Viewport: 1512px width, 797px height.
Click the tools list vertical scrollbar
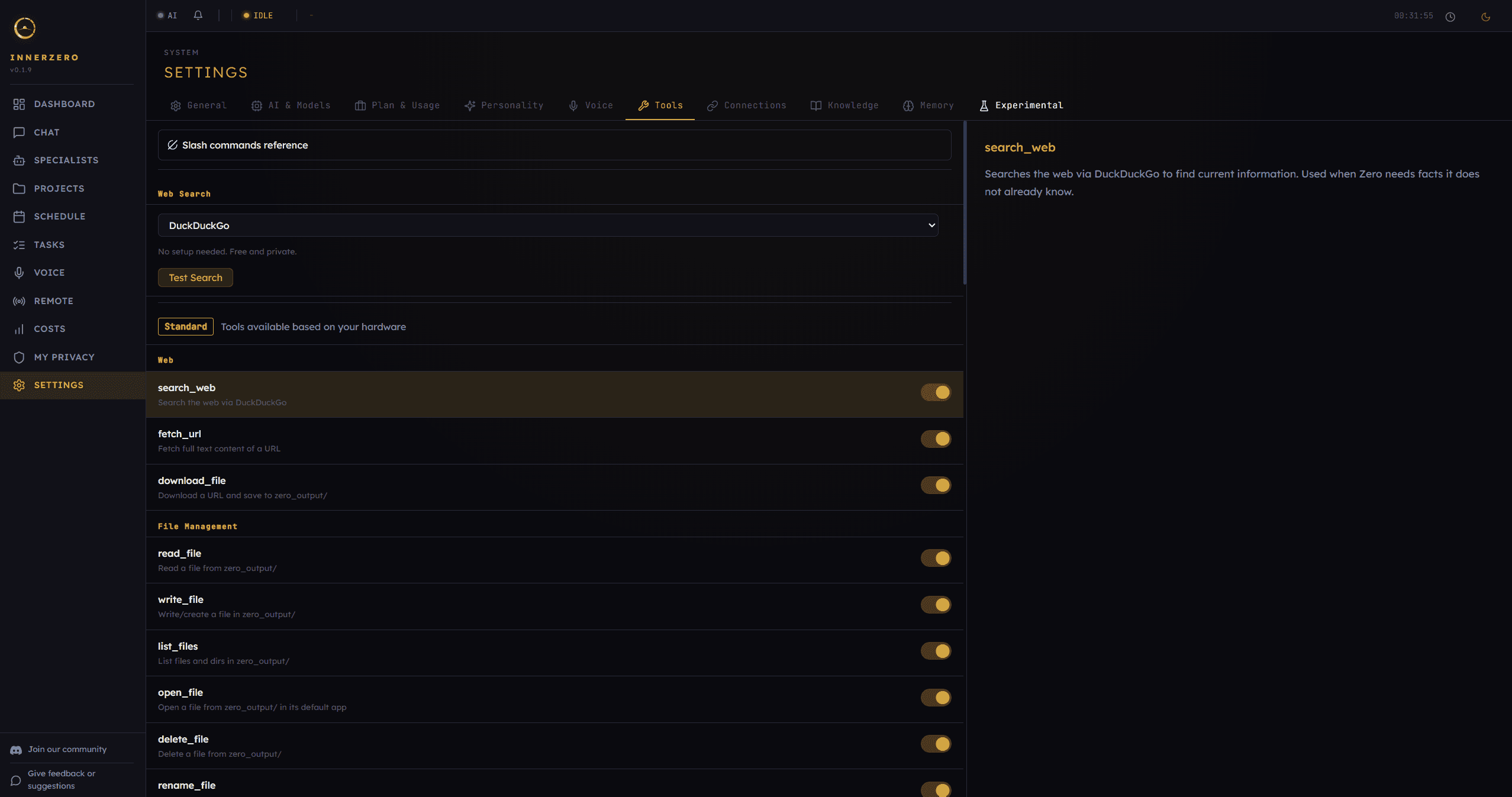[965, 203]
